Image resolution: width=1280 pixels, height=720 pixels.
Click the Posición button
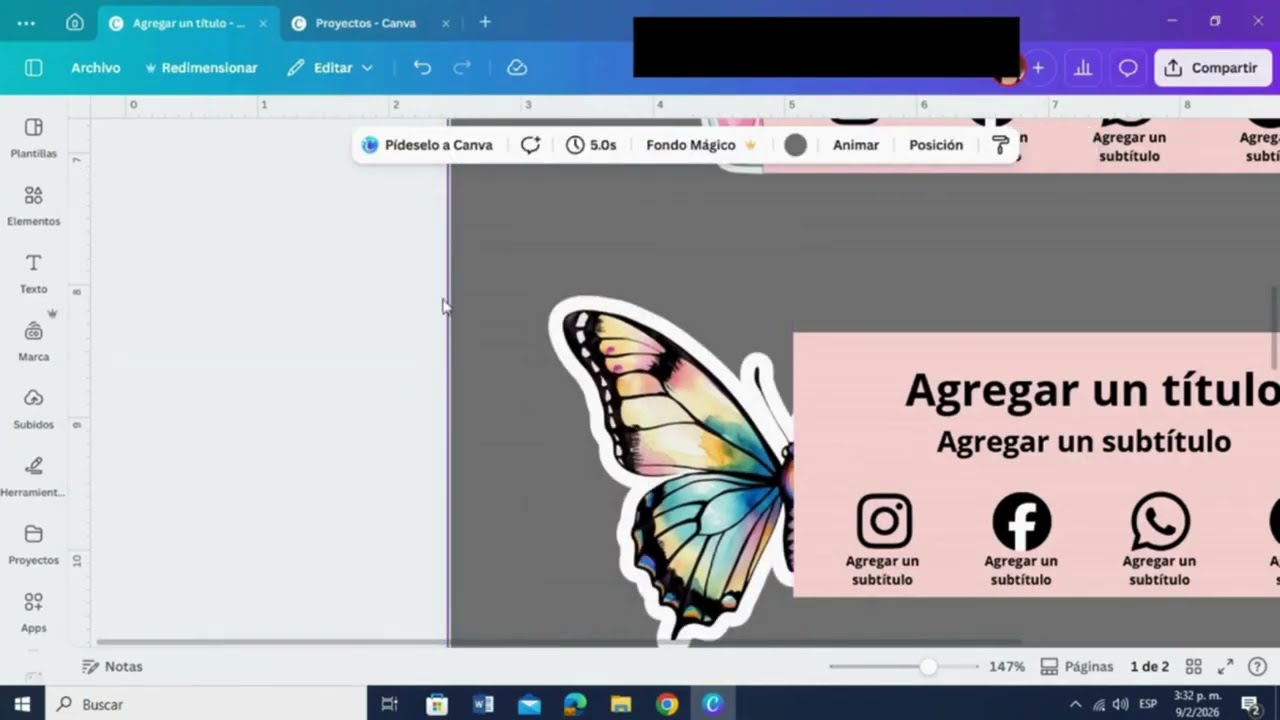click(x=936, y=145)
